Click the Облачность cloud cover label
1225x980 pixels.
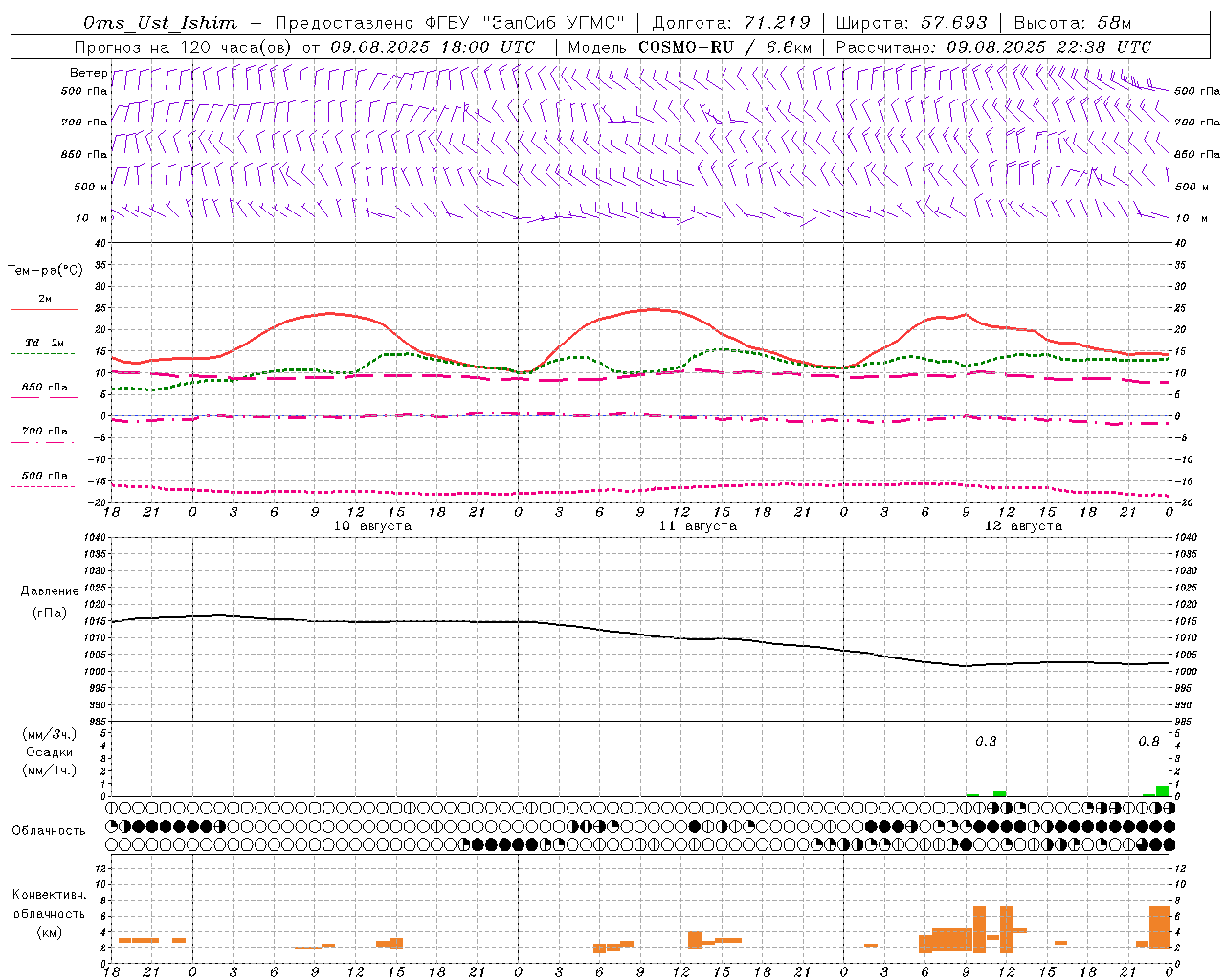49,830
